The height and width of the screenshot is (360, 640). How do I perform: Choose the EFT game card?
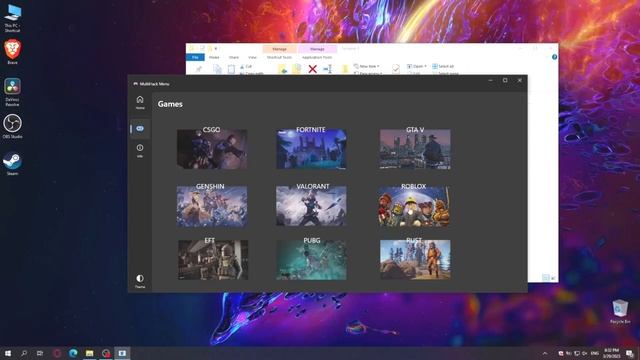[x=213, y=260]
